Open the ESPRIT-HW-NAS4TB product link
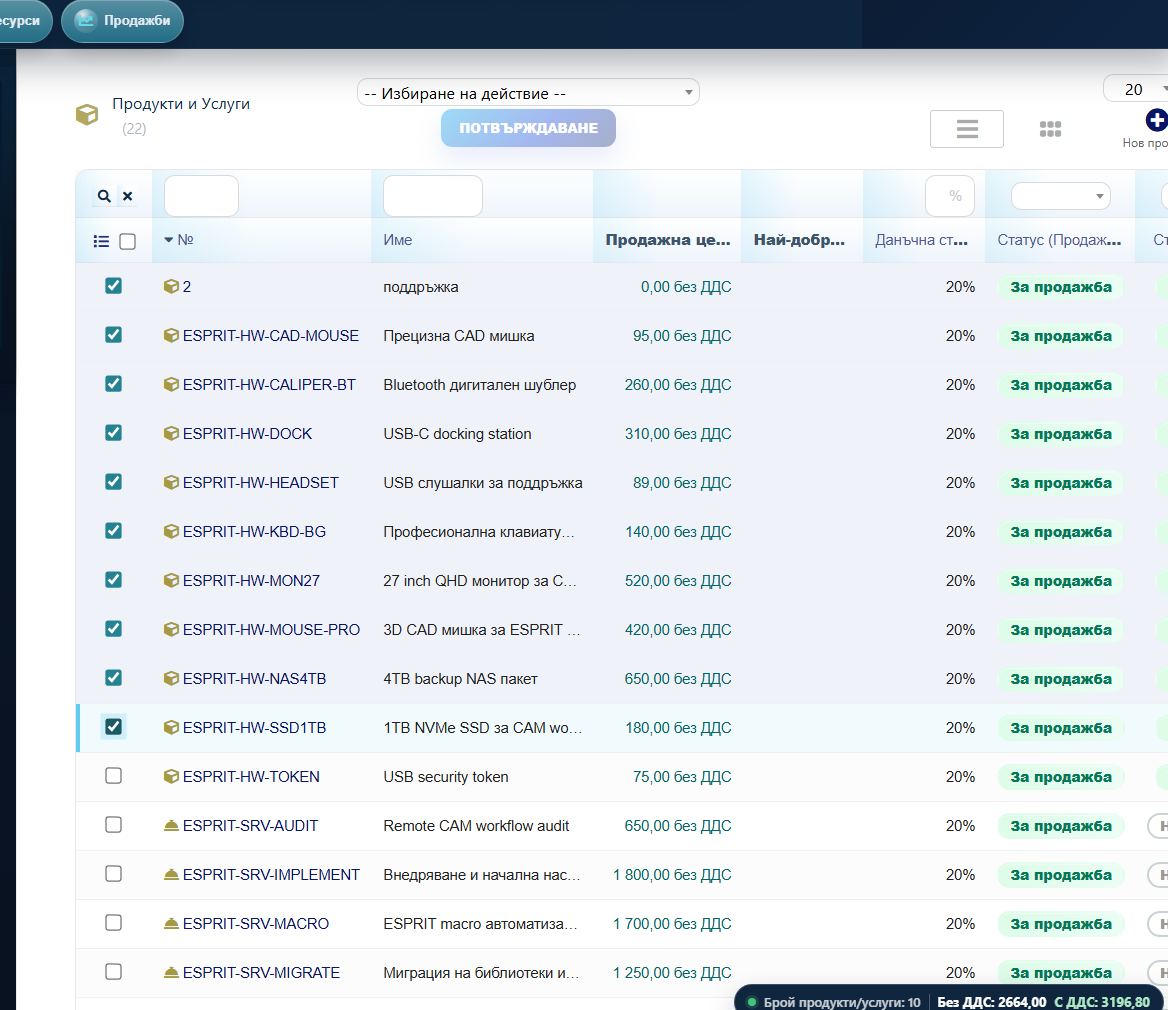 [255, 679]
